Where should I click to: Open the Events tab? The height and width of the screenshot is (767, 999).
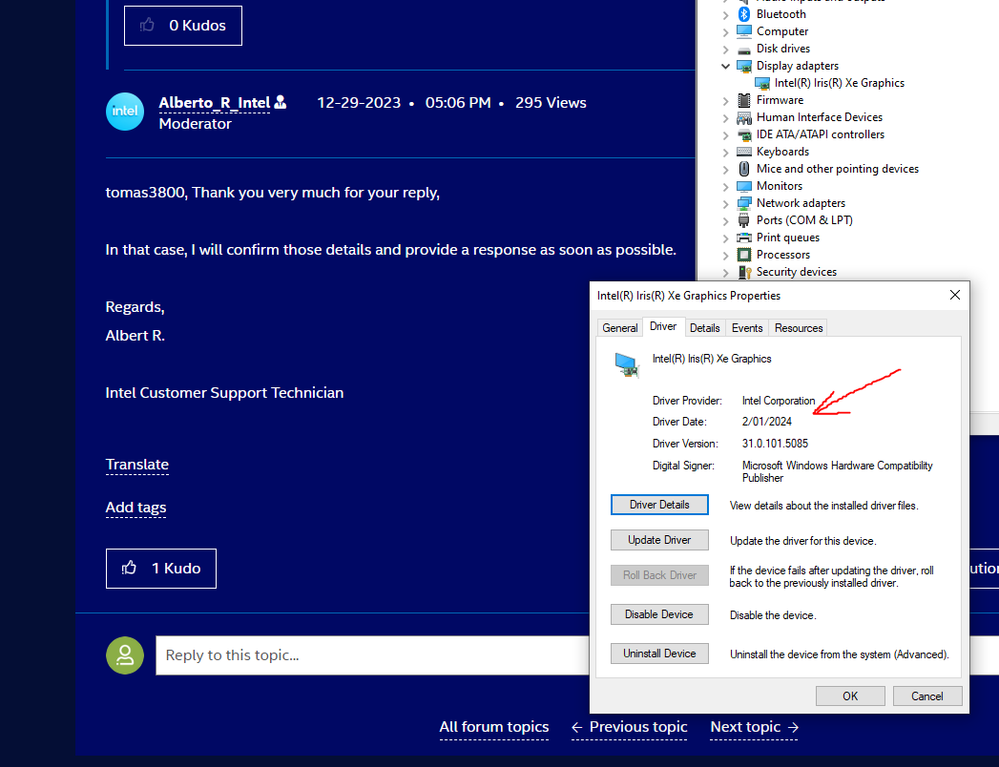click(747, 327)
